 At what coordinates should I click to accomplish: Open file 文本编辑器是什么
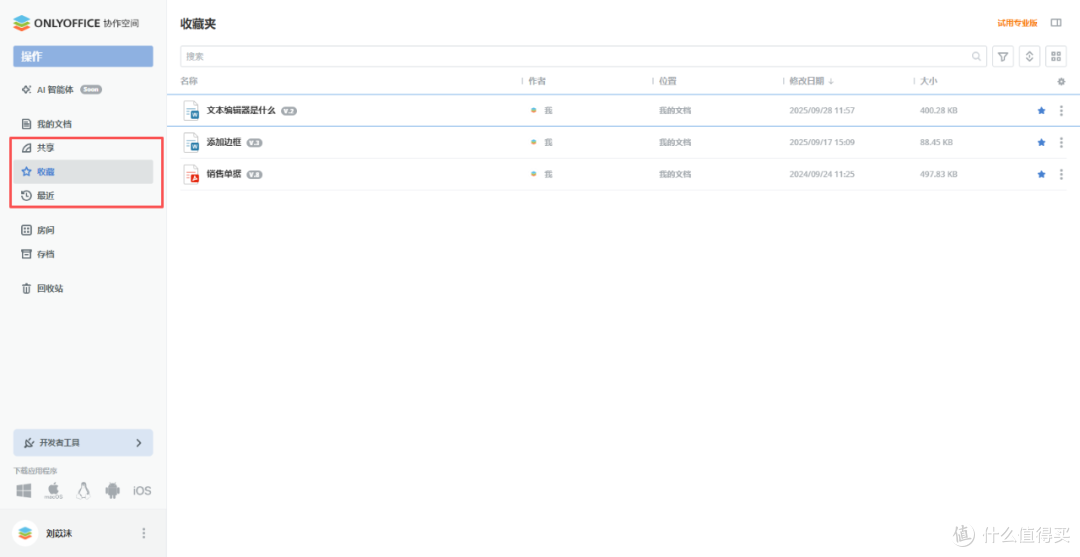[241, 110]
